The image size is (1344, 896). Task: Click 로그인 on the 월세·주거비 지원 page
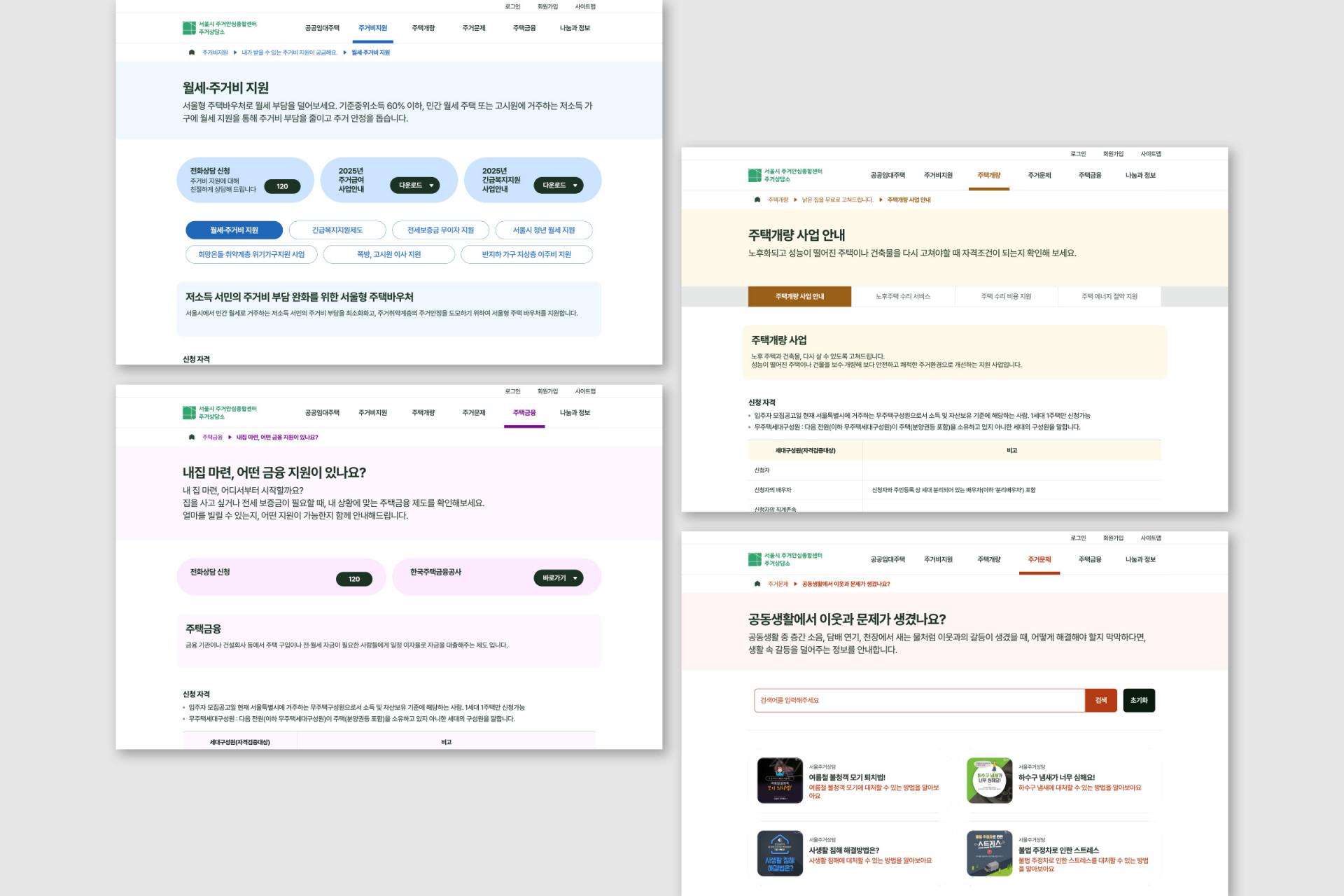pyautogui.click(x=513, y=7)
